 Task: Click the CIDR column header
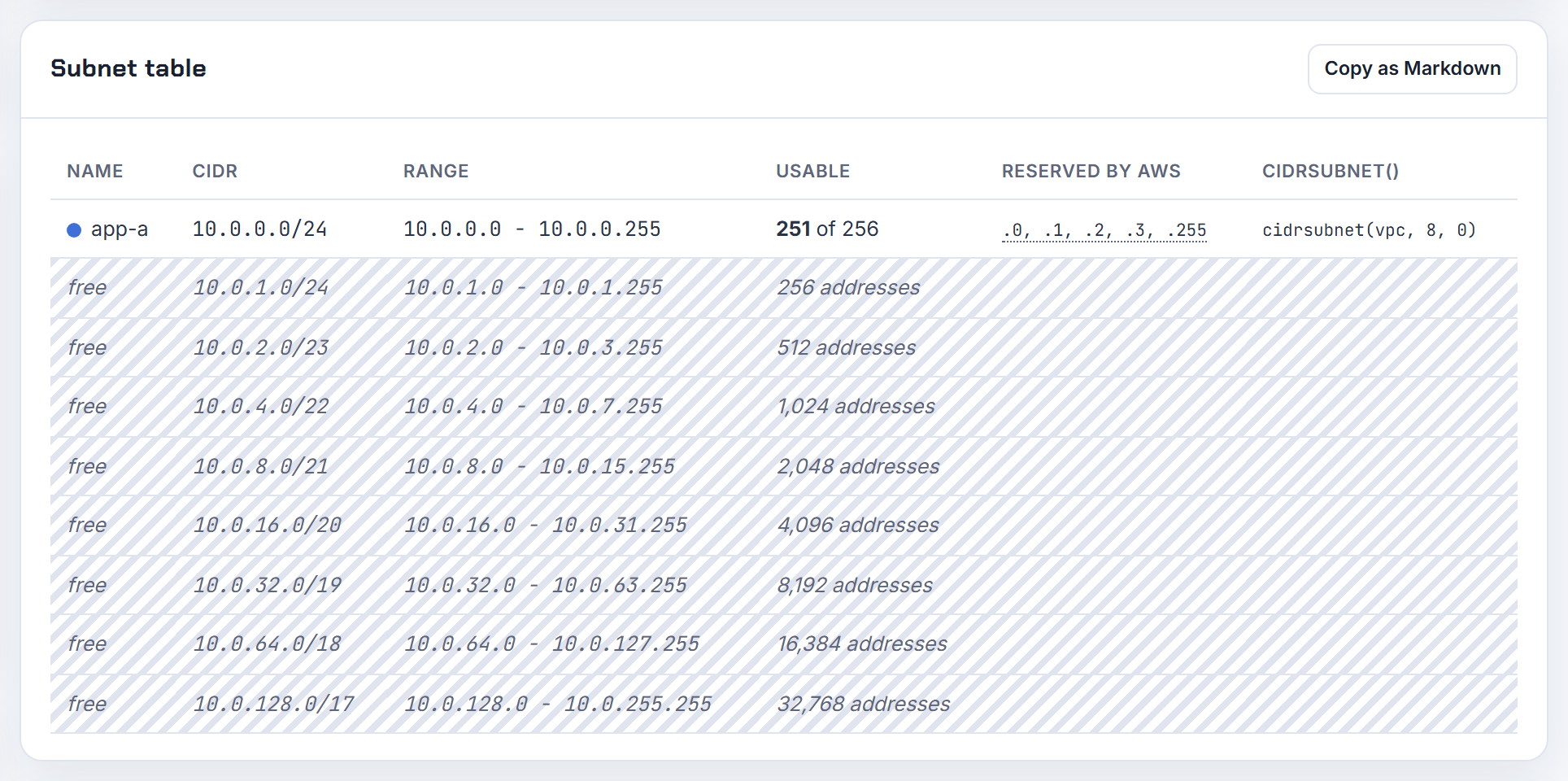coord(215,172)
